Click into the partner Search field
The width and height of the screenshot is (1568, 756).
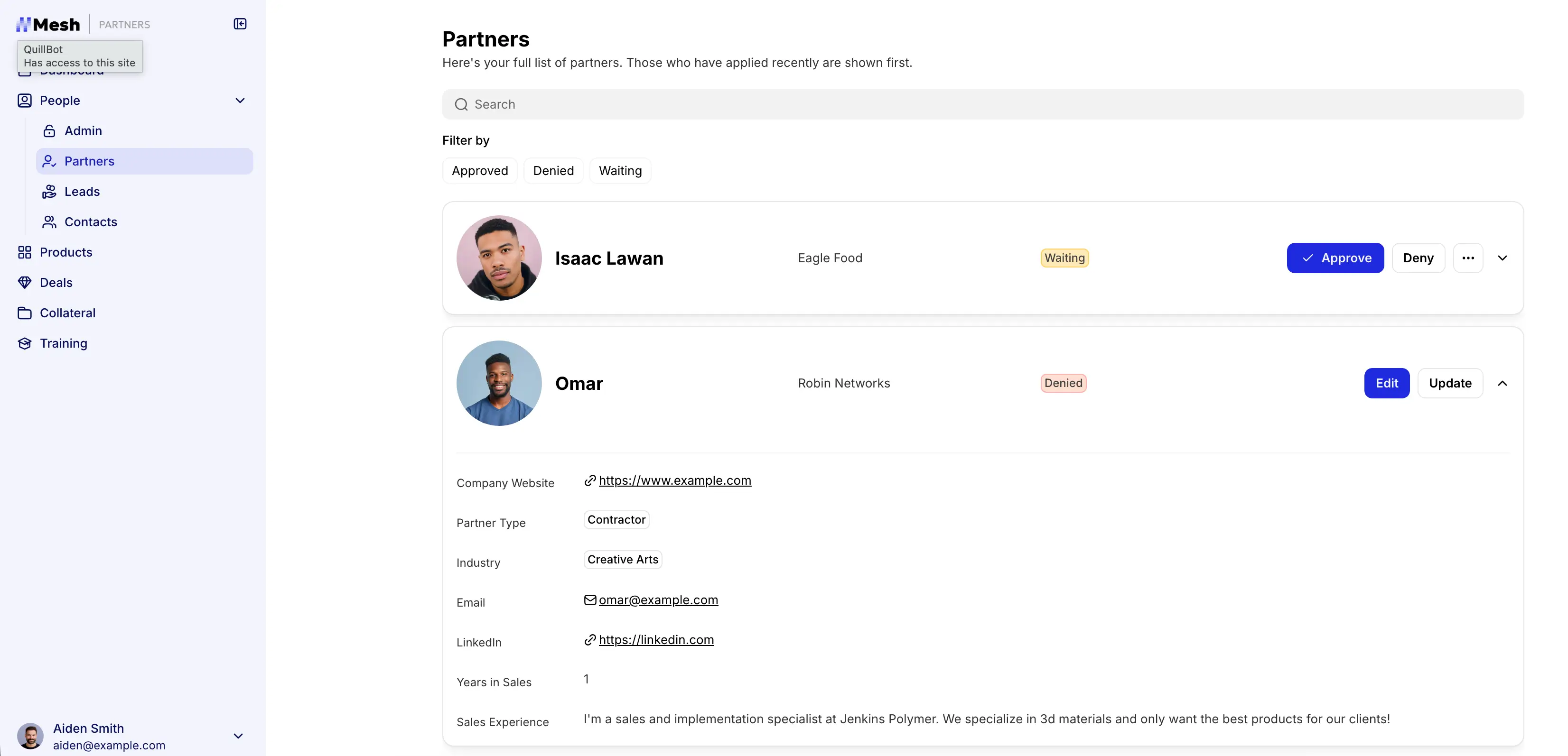982,105
